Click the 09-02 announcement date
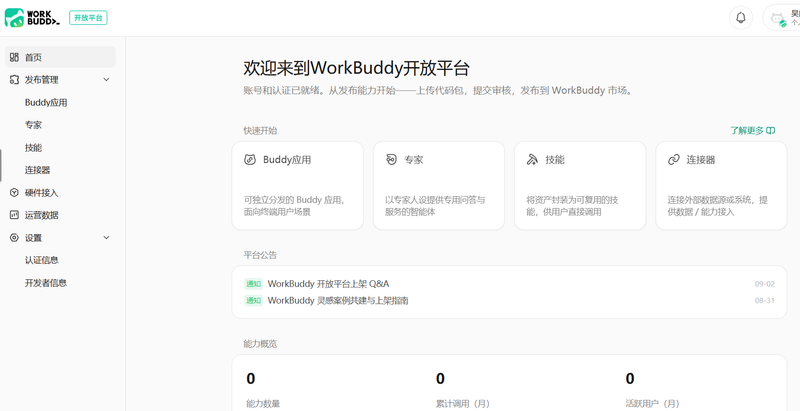This screenshot has height=411, width=800. coord(764,284)
